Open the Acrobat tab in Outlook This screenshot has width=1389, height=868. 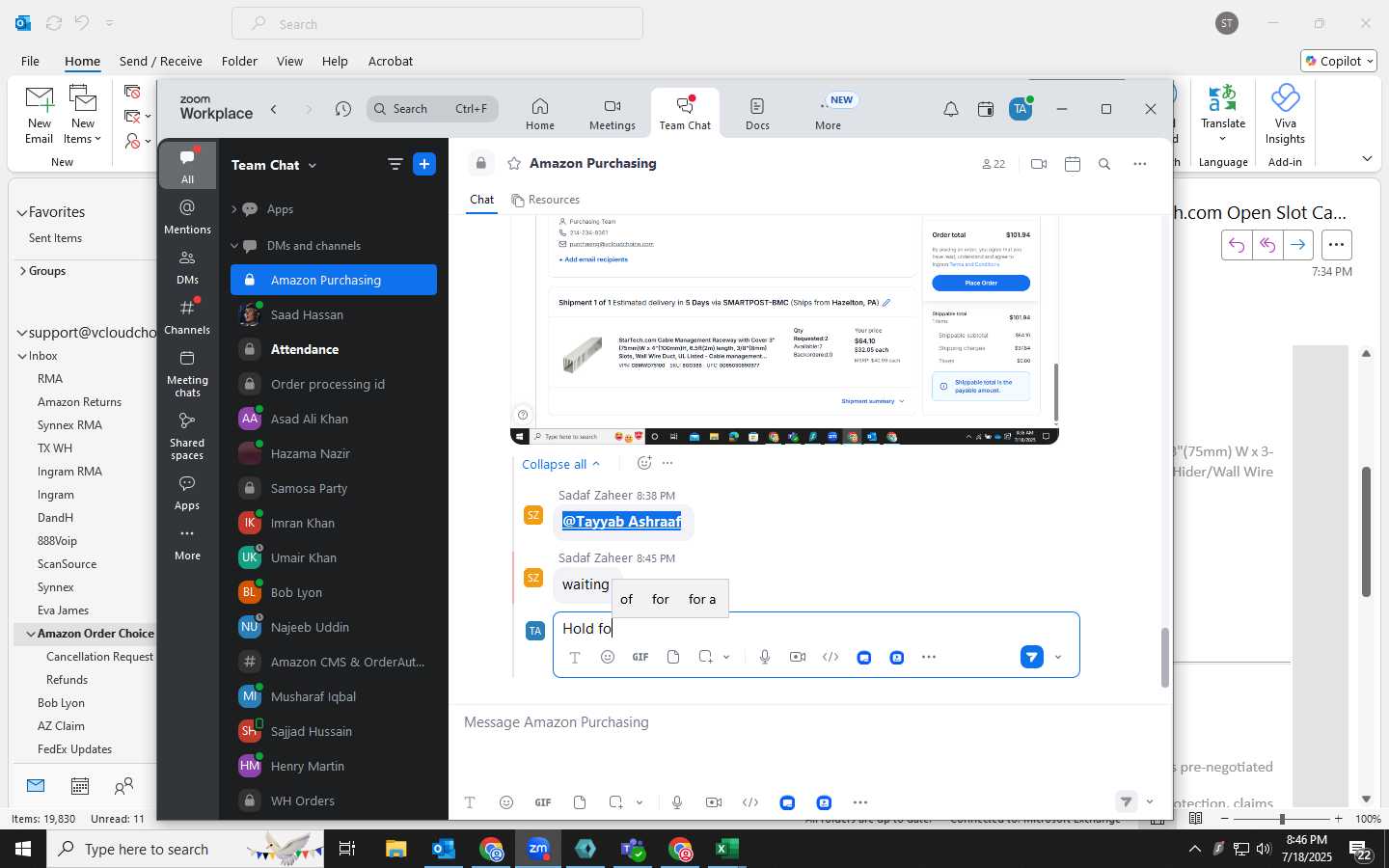391,61
